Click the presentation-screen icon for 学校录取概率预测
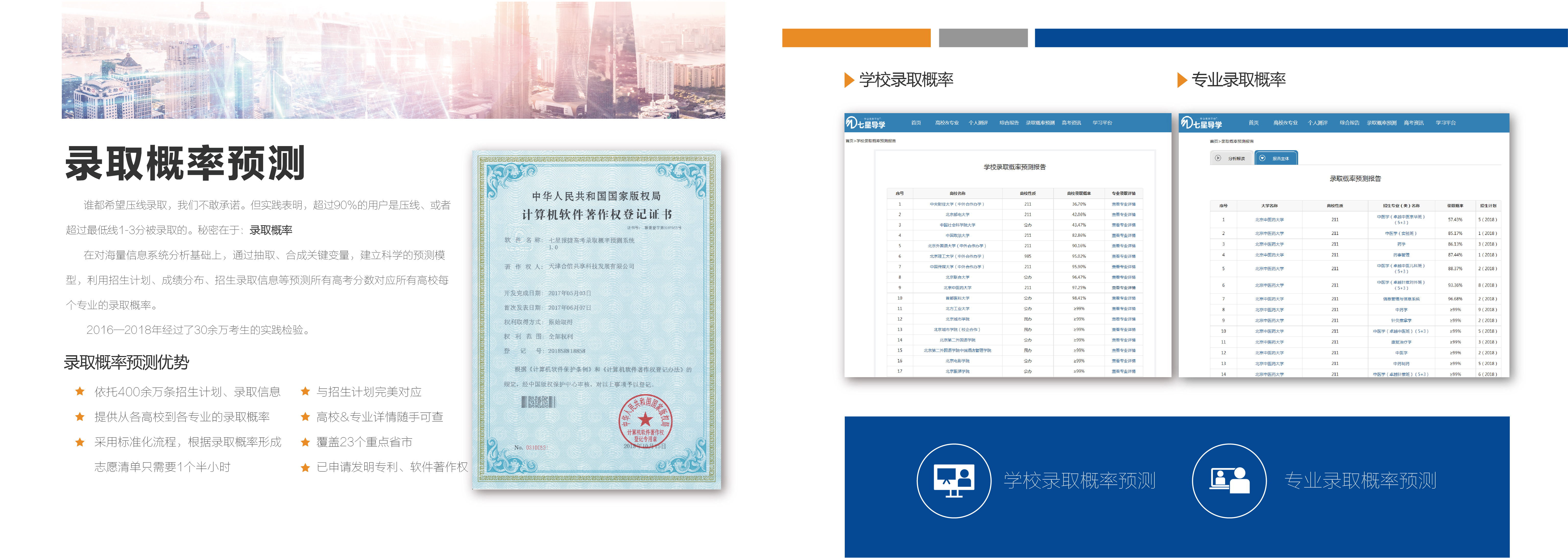Viewport: 1568px width, 558px height. [954, 481]
